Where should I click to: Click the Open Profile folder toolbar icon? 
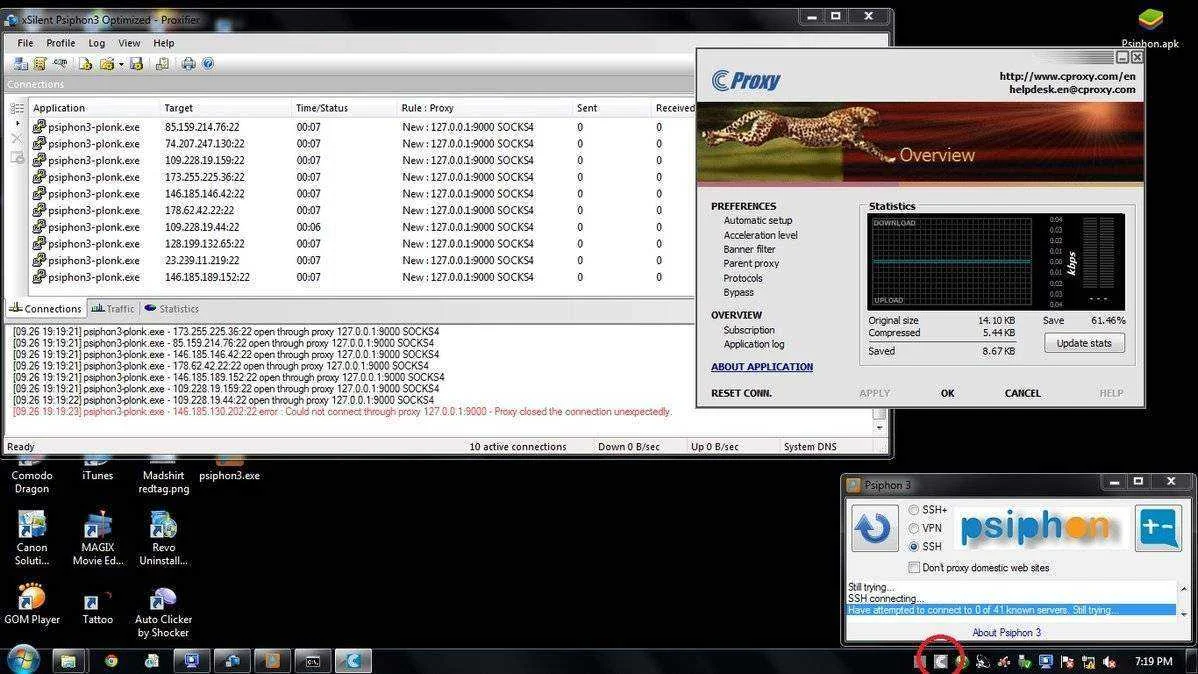click(x=107, y=64)
